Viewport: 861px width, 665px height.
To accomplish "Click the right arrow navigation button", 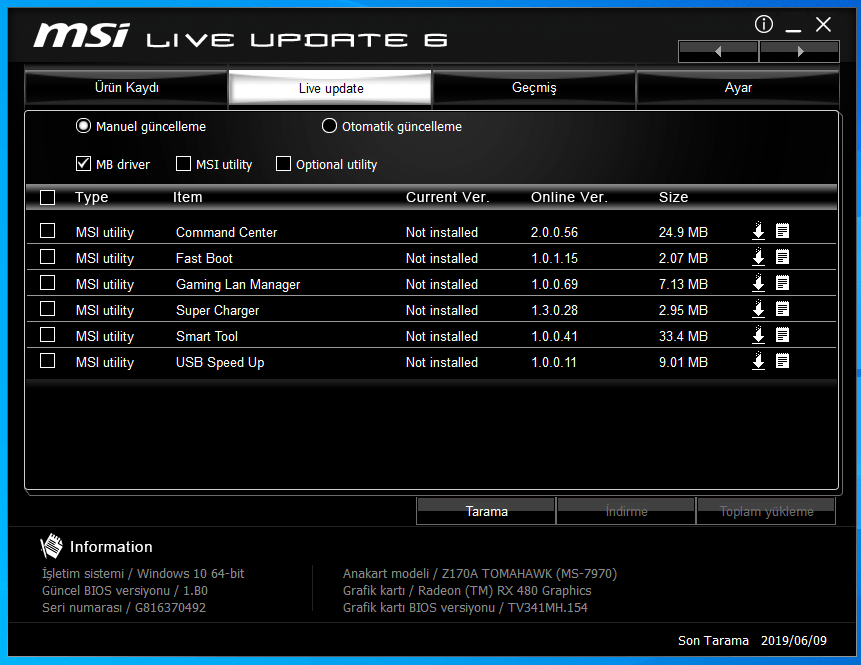I will [800, 52].
